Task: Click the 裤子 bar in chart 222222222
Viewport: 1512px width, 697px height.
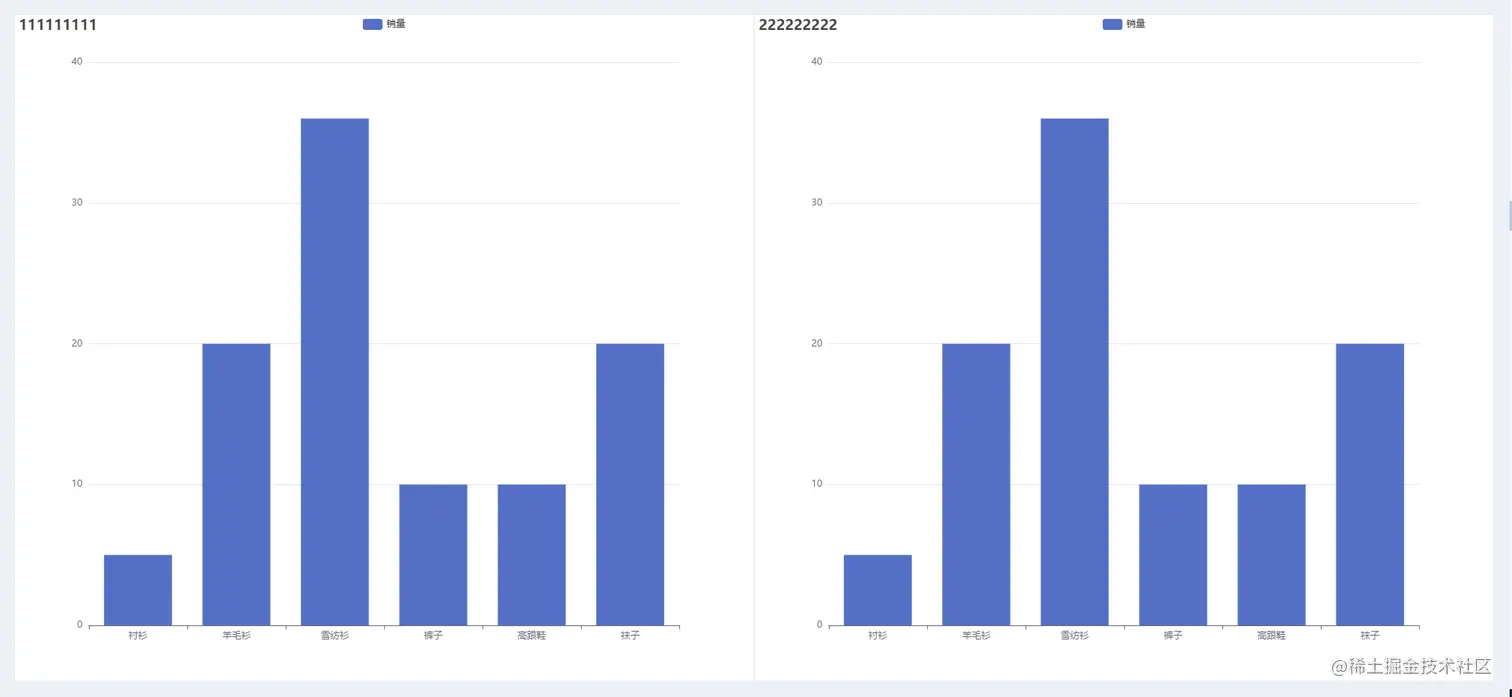Action: [1173, 555]
